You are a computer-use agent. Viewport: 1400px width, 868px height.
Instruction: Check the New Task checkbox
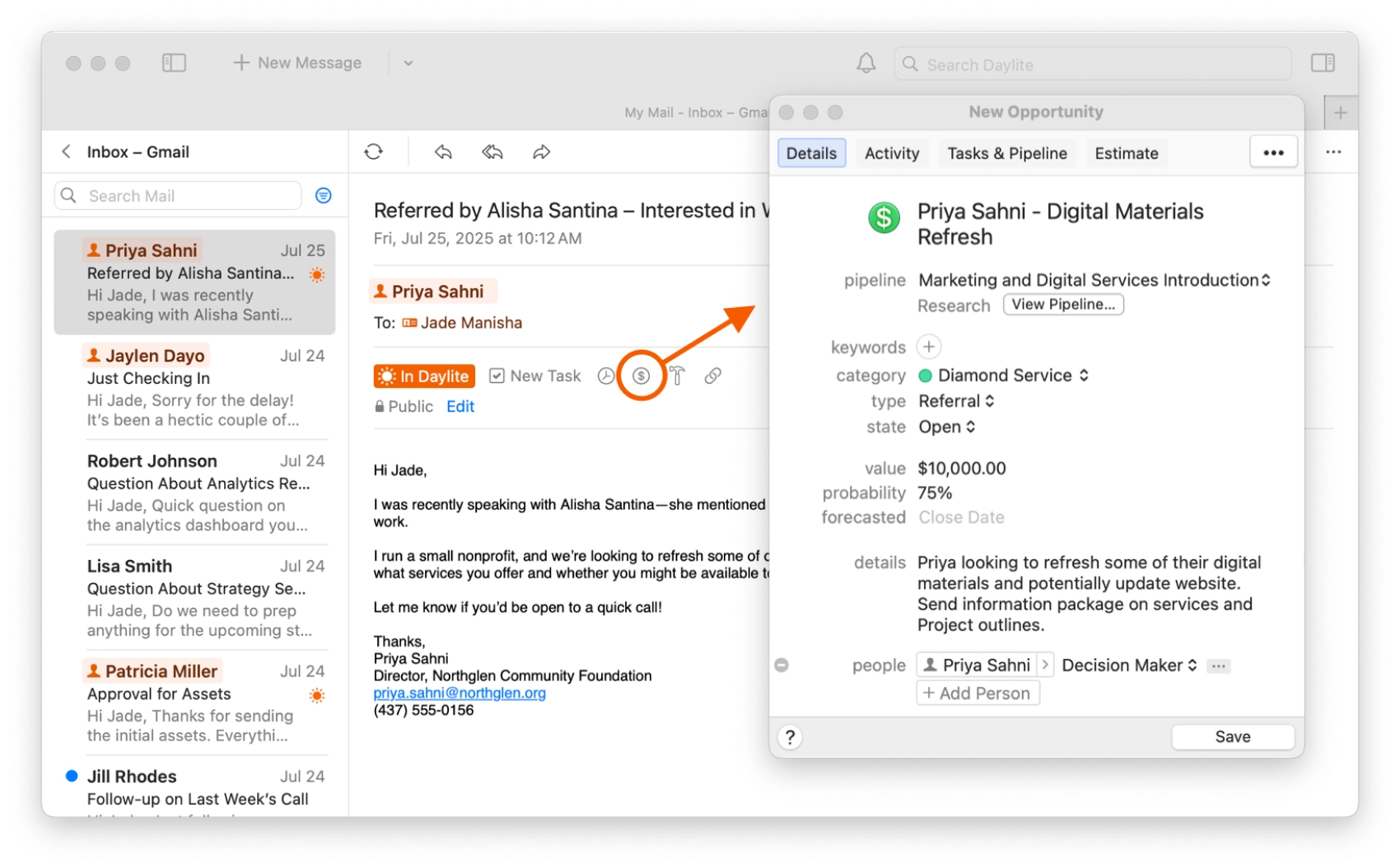(x=497, y=376)
